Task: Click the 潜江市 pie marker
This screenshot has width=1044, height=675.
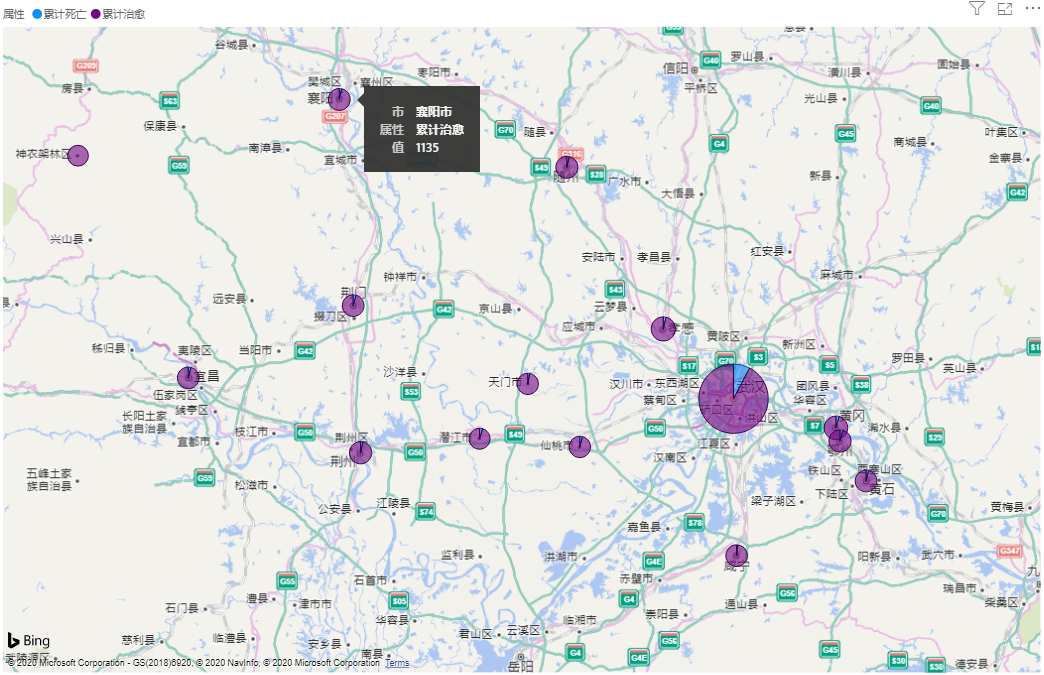Action: point(480,439)
